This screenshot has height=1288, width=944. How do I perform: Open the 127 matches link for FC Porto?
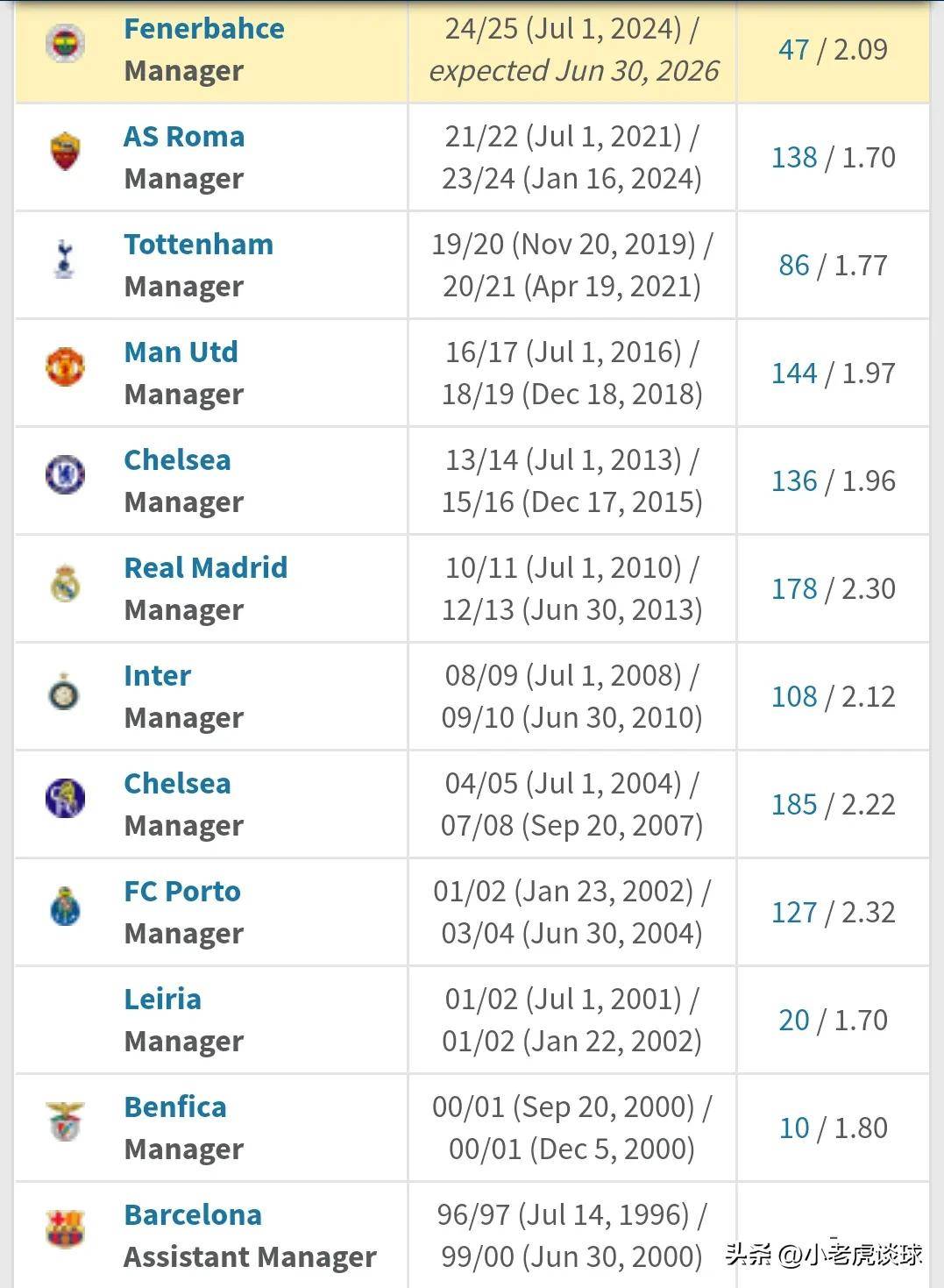pos(794,913)
